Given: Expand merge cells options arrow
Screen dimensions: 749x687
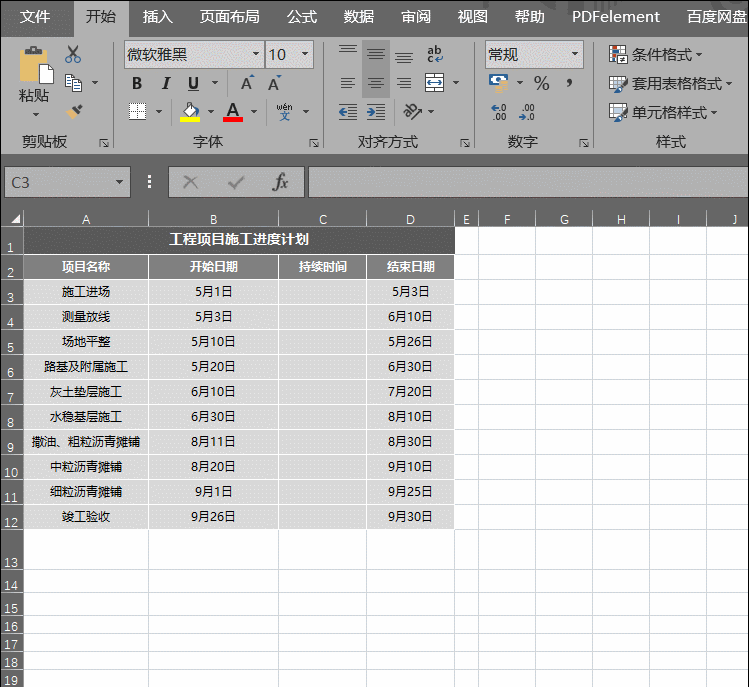Looking at the screenshot, I should (456, 83).
